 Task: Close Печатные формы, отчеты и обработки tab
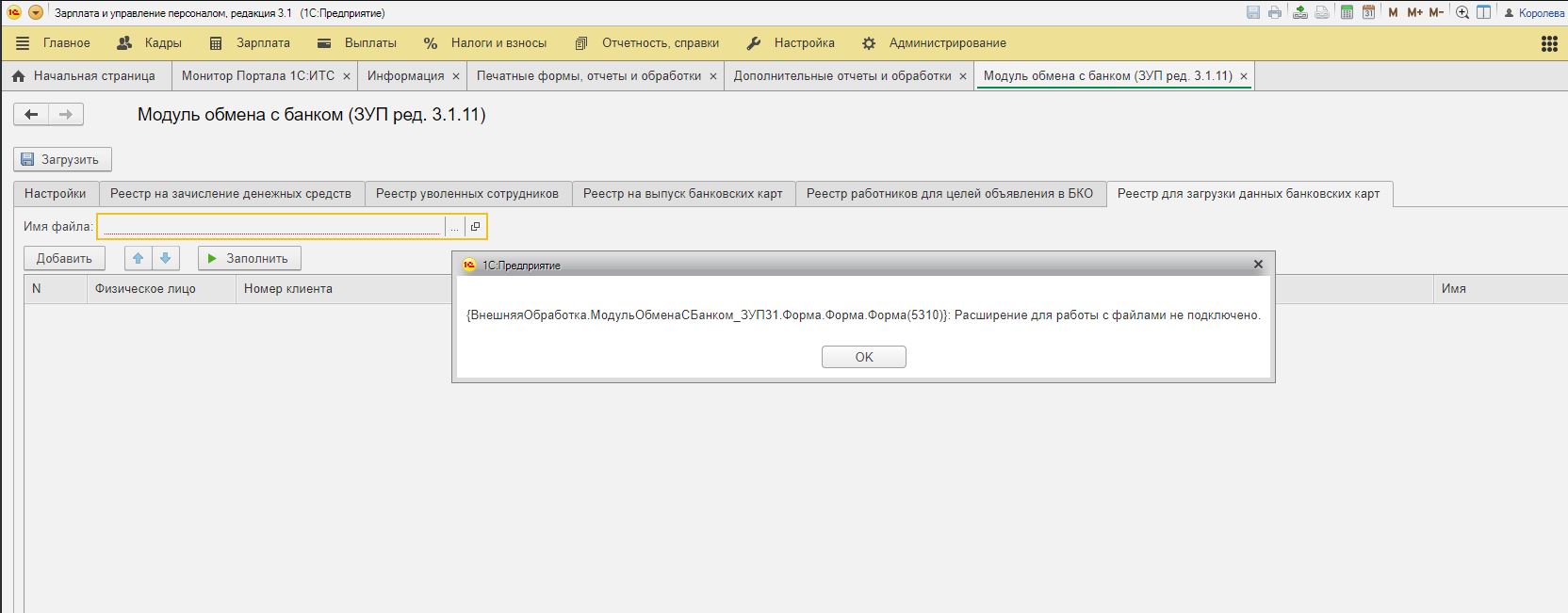pos(713,76)
